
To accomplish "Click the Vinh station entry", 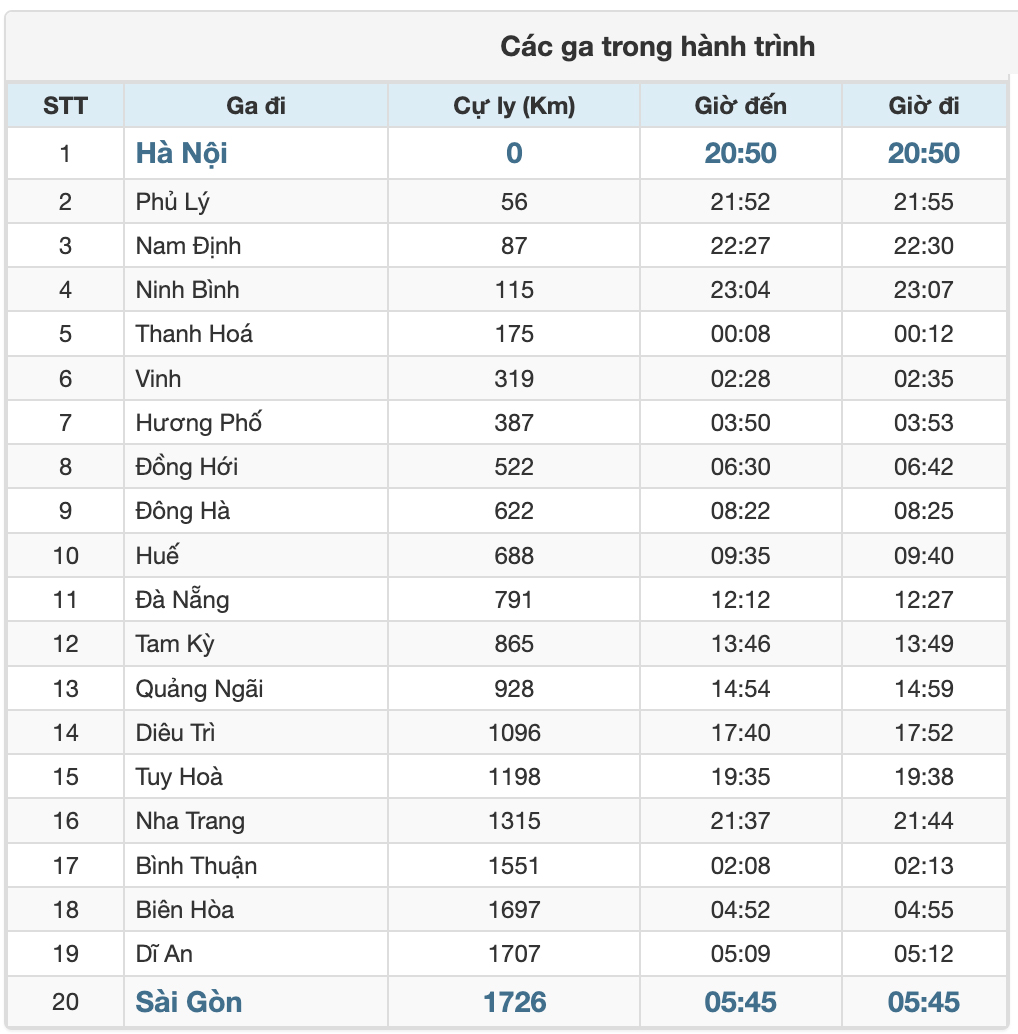I will pyautogui.click(x=158, y=379).
